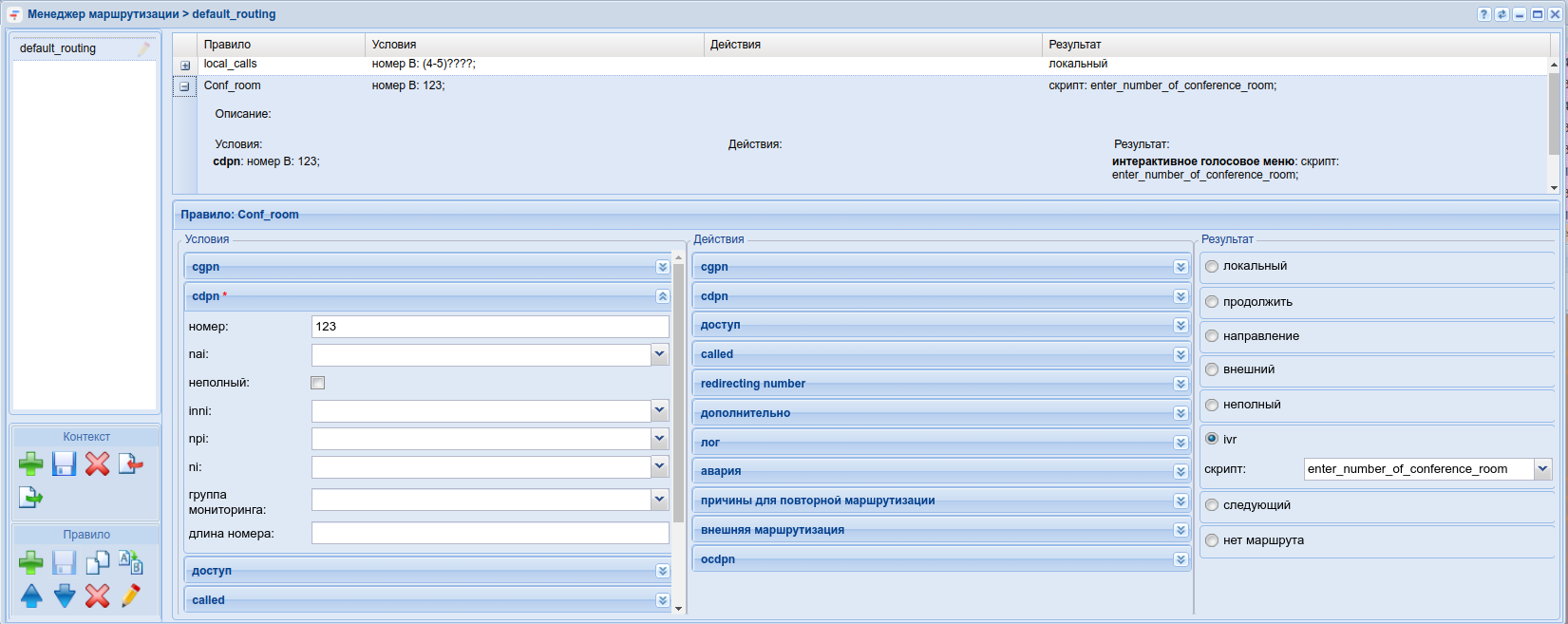Collapse the Conf_room rule details
The height and width of the screenshot is (624, 1568).
(184, 86)
